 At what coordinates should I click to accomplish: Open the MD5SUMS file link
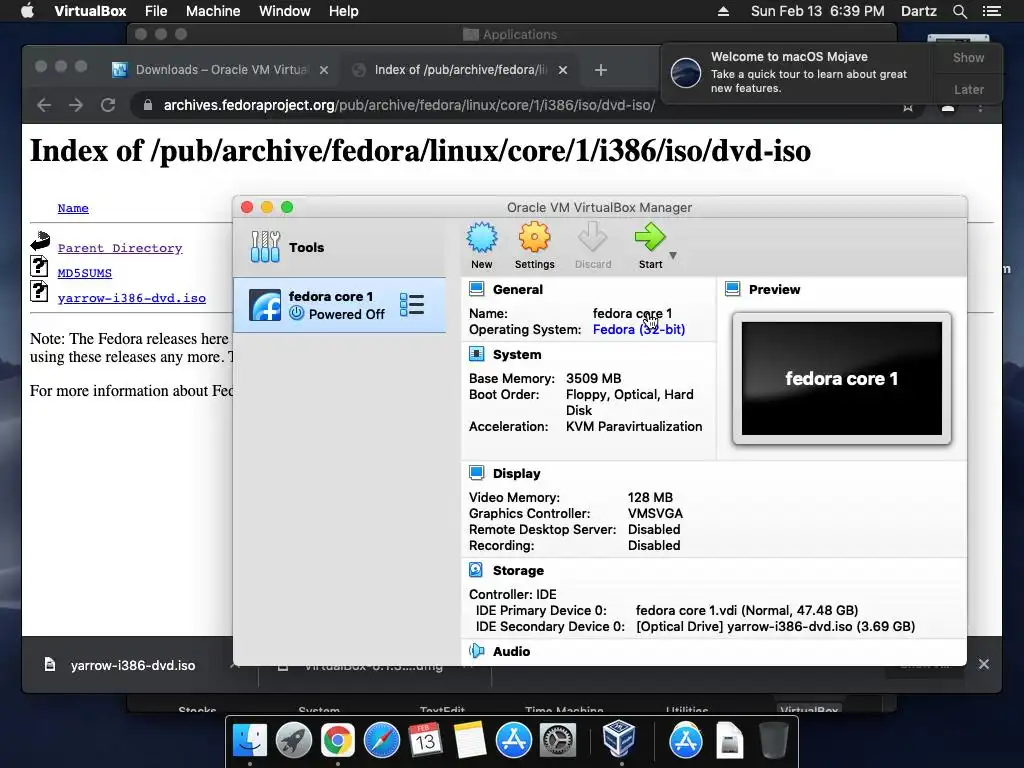85,273
